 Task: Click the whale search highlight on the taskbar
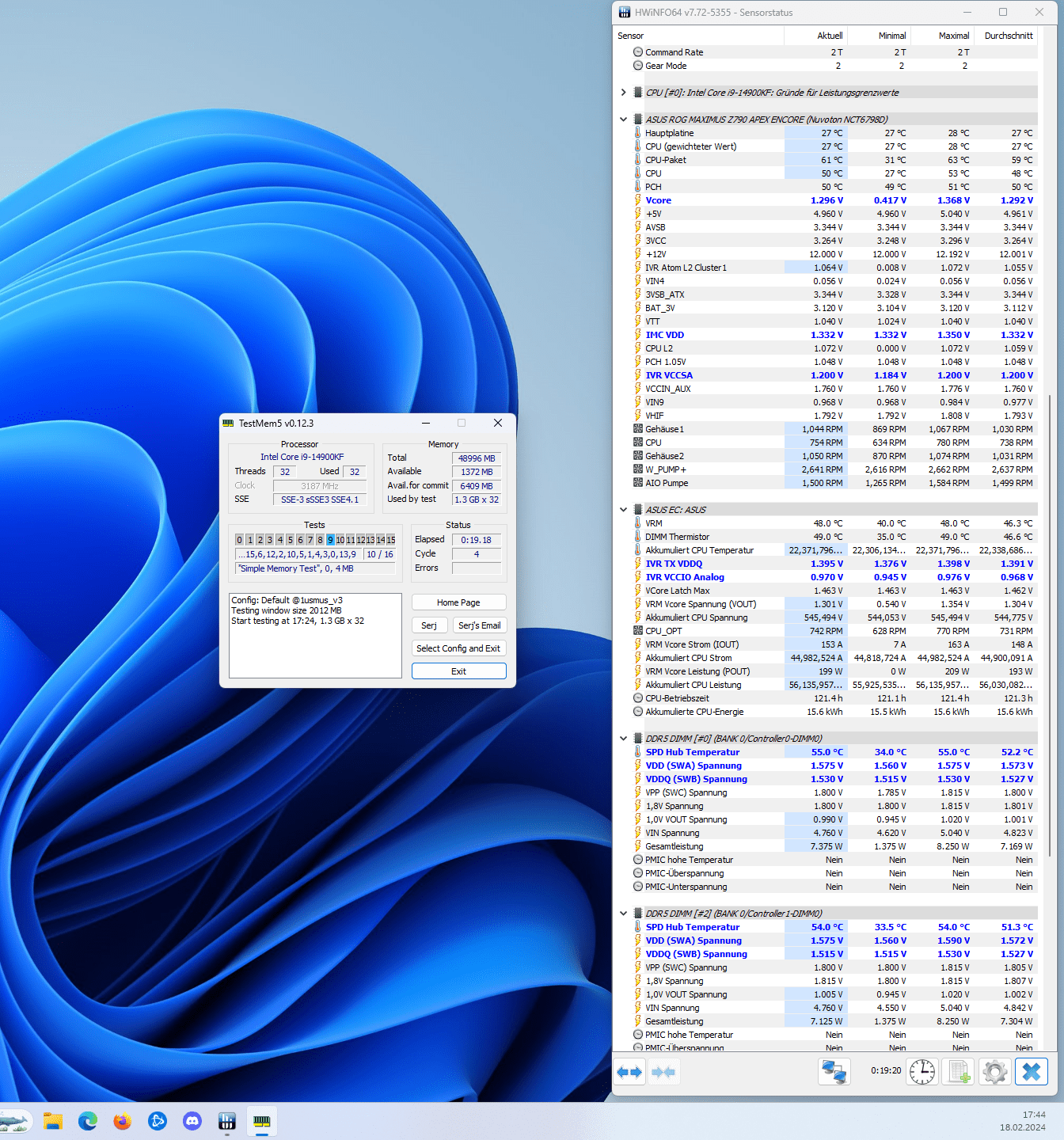16,1121
